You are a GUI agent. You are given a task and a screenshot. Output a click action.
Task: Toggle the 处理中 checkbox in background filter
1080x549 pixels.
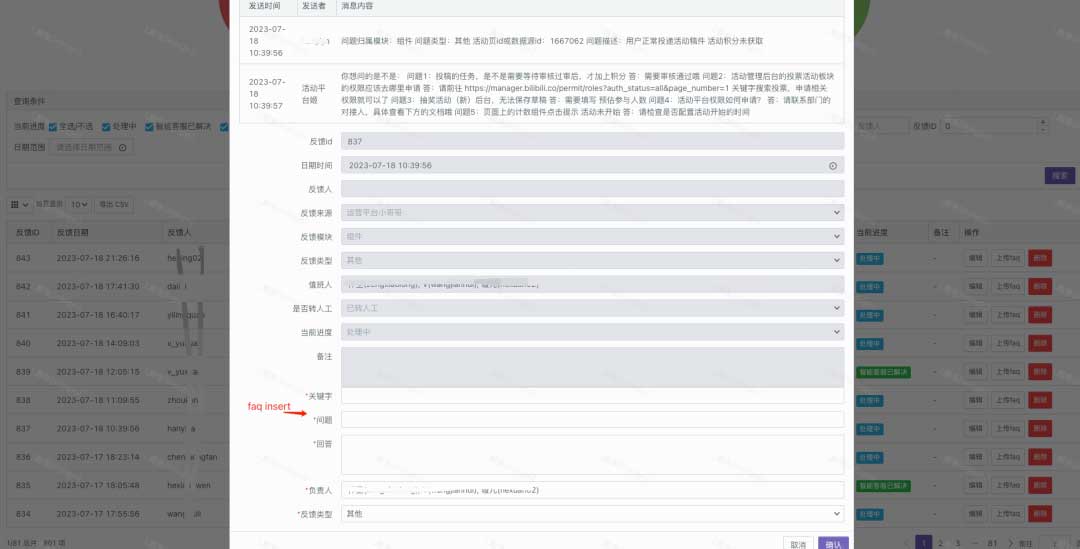pos(106,127)
